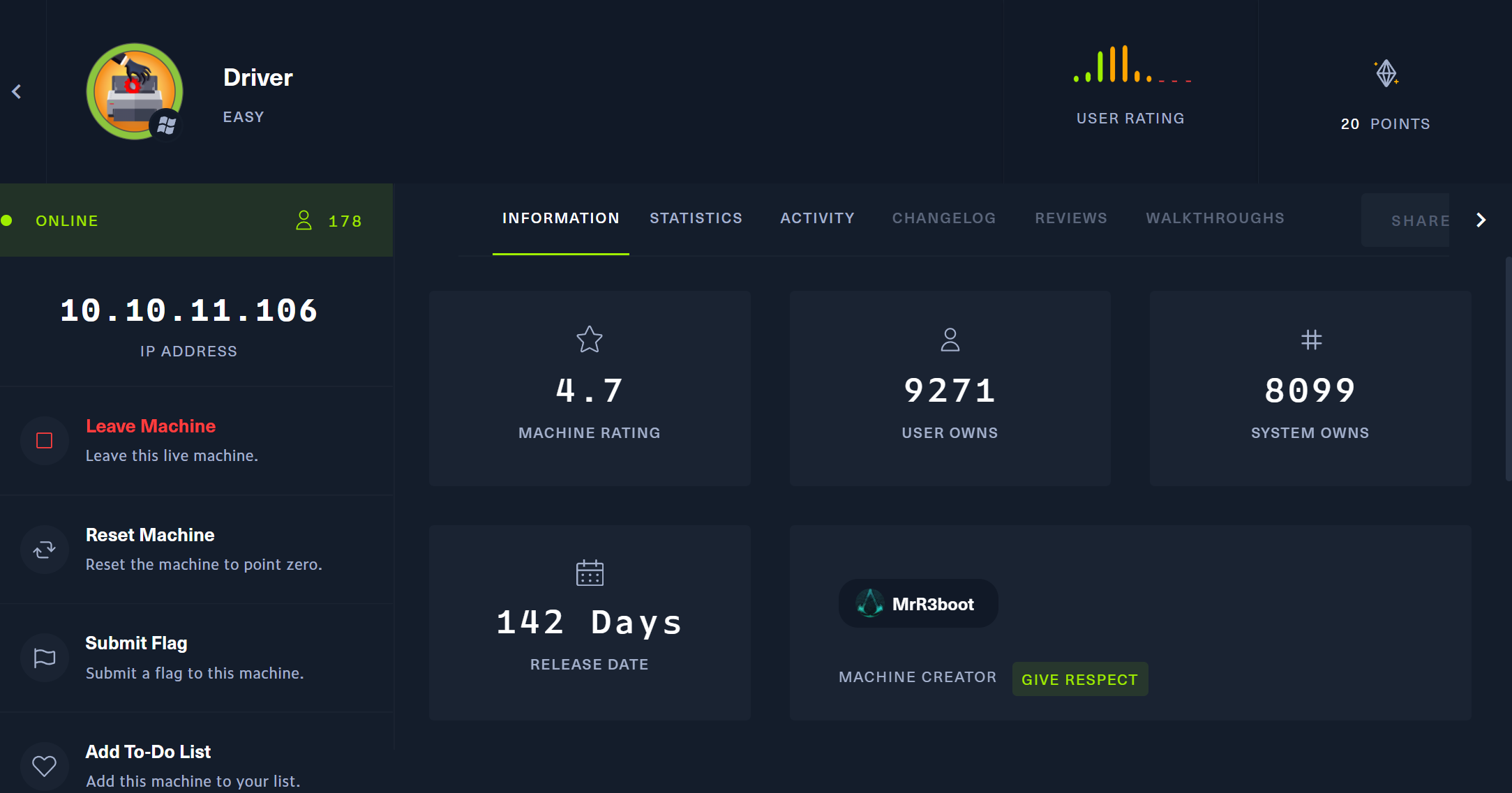
Task: Open MrR3boot creator profile
Action: click(918, 604)
